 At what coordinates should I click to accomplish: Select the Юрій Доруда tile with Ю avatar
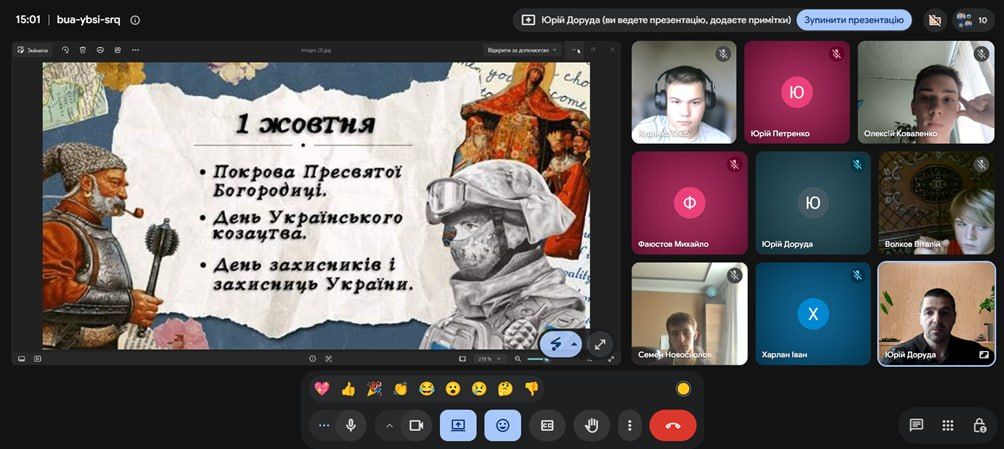pyautogui.click(x=813, y=203)
